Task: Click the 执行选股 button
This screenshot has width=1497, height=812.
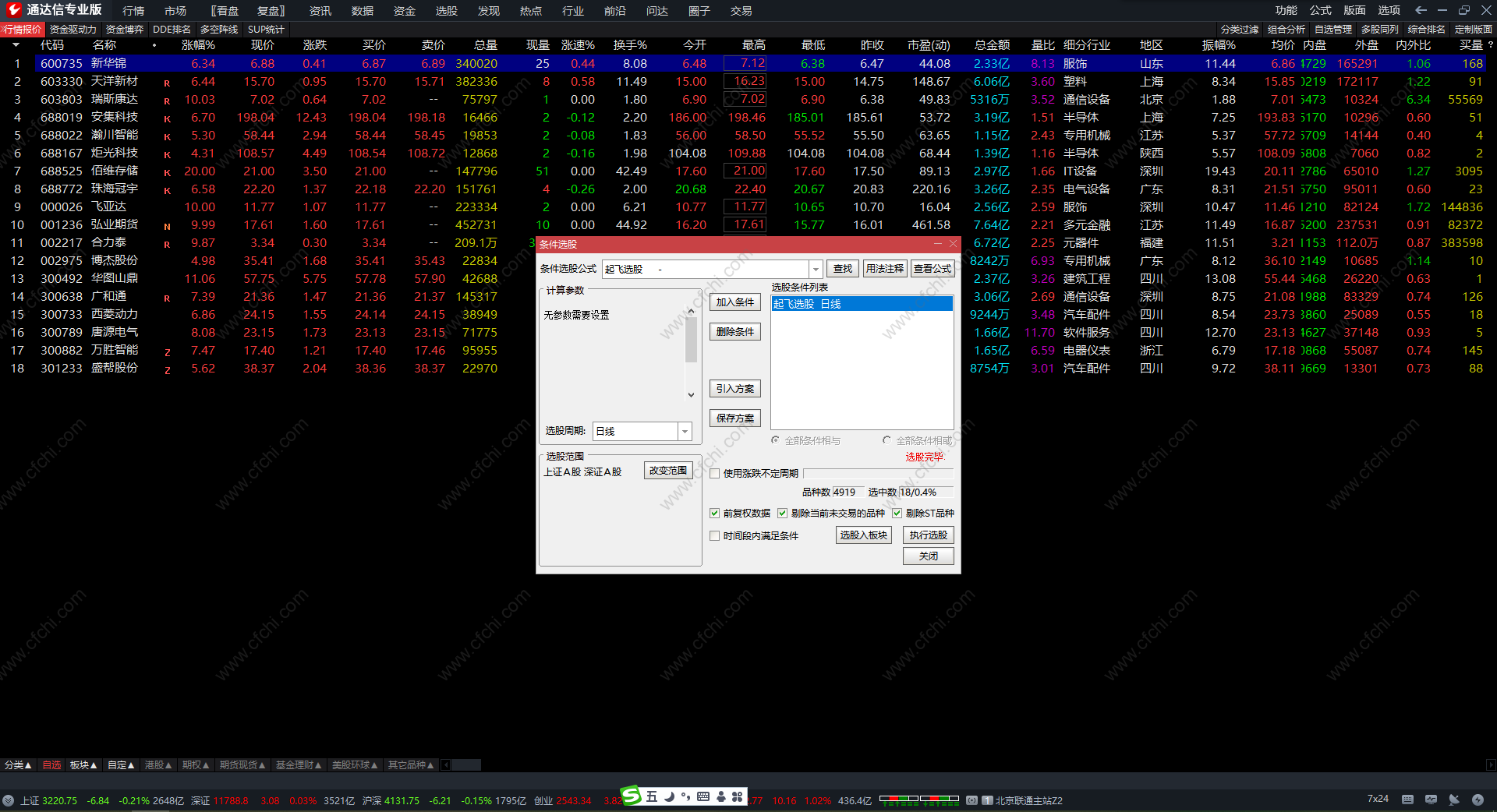Action: [x=929, y=535]
